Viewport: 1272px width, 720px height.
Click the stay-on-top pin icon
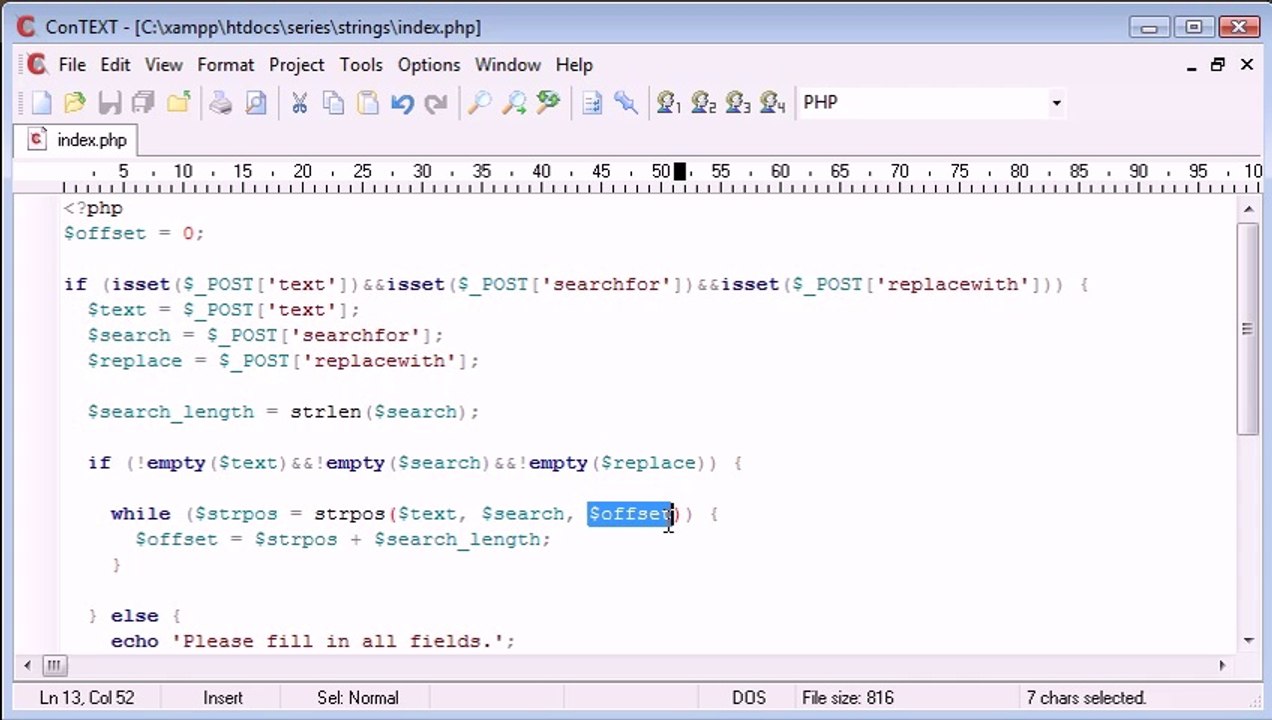coord(626,102)
